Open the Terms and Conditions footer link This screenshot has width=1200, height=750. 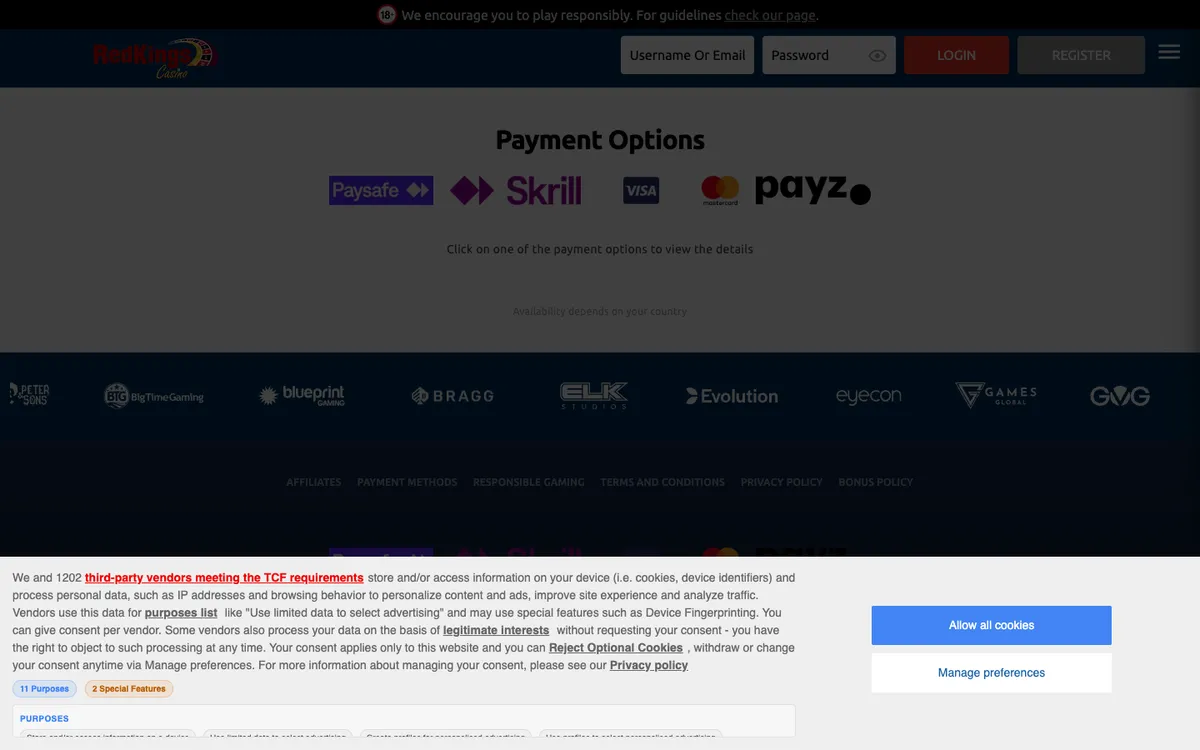(x=663, y=482)
